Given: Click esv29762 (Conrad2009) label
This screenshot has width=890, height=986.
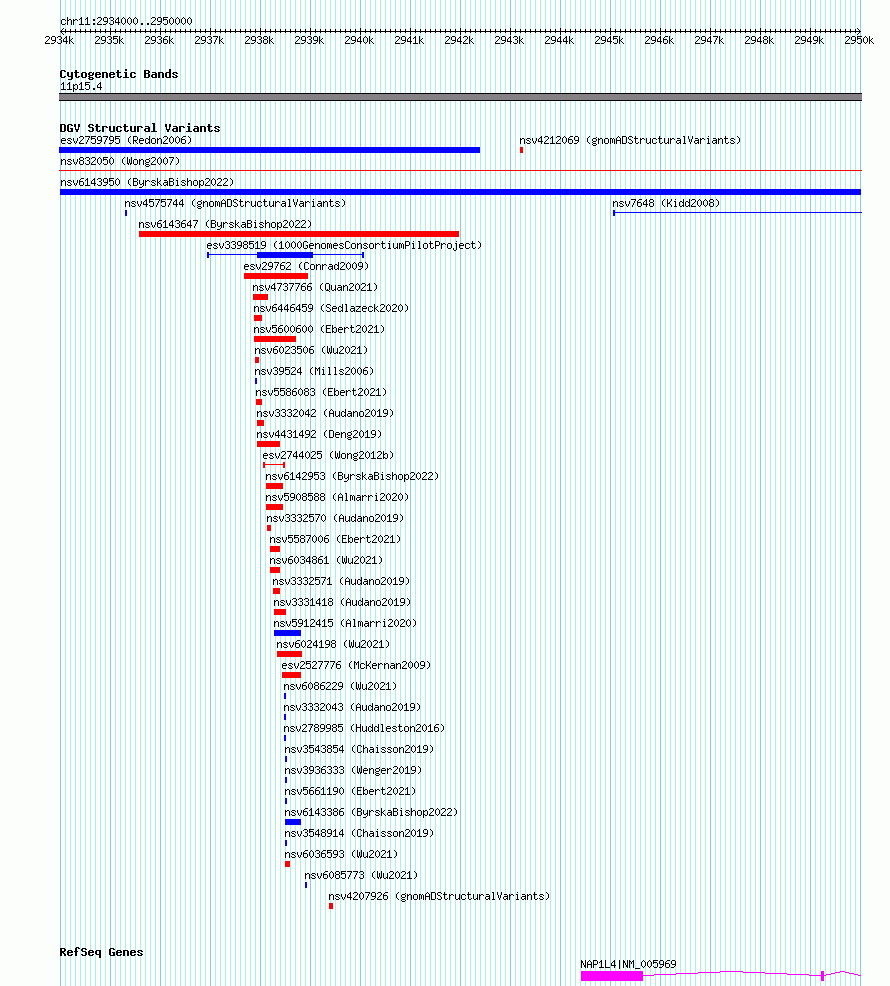Looking at the screenshot, I should coord(306,266).
